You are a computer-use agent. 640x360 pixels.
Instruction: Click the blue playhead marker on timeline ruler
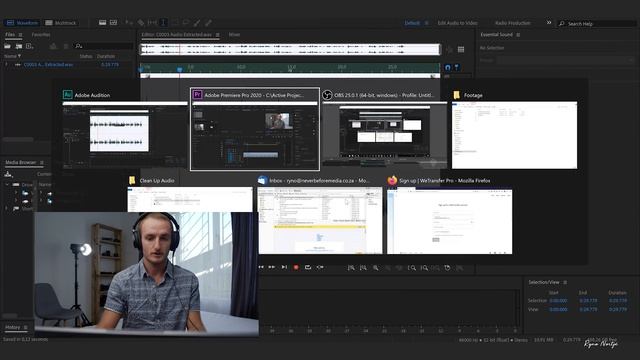tap(180, 70)
